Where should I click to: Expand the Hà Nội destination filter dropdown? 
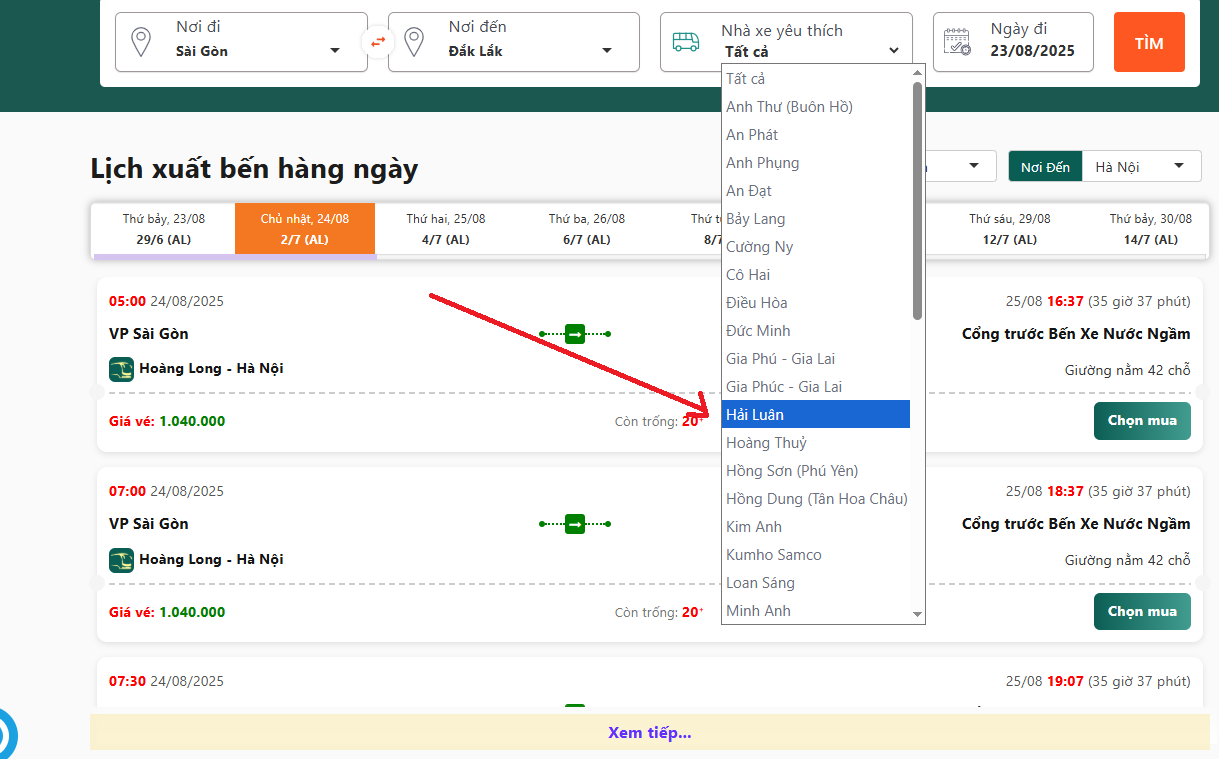click(x=1180, y=166)
